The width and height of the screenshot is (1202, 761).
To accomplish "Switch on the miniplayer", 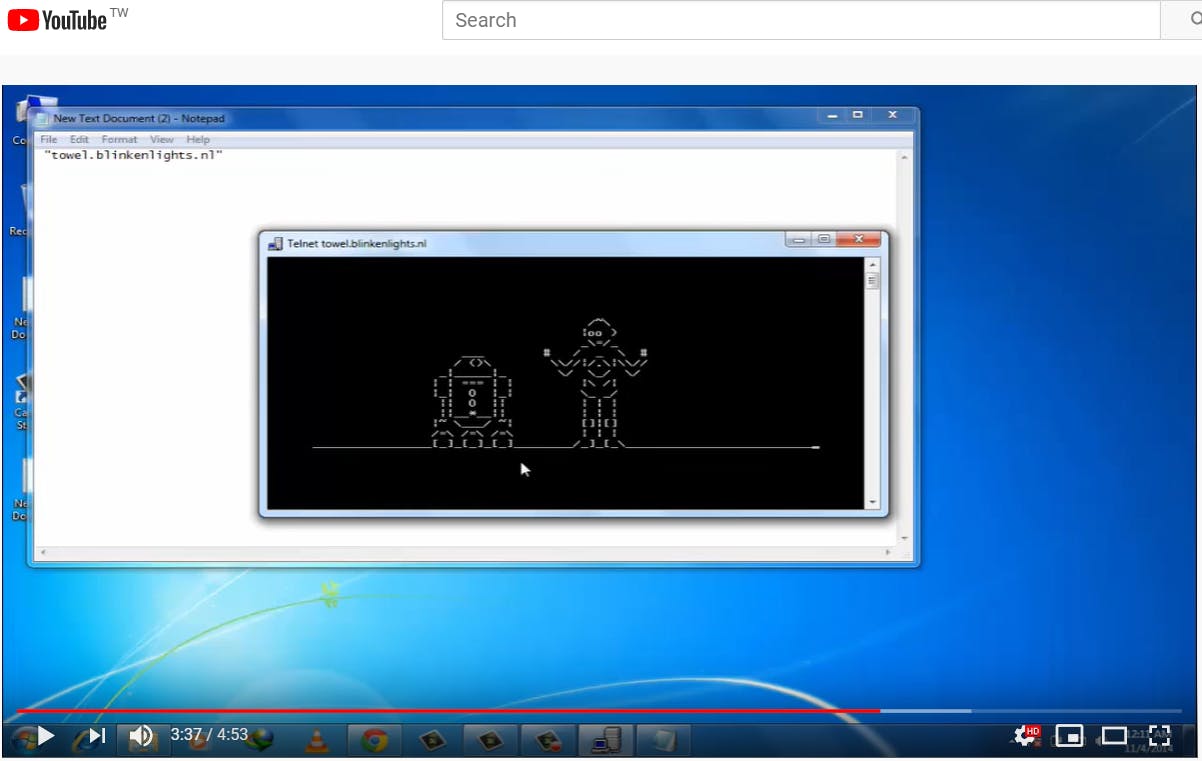I will coord(1069,736).
